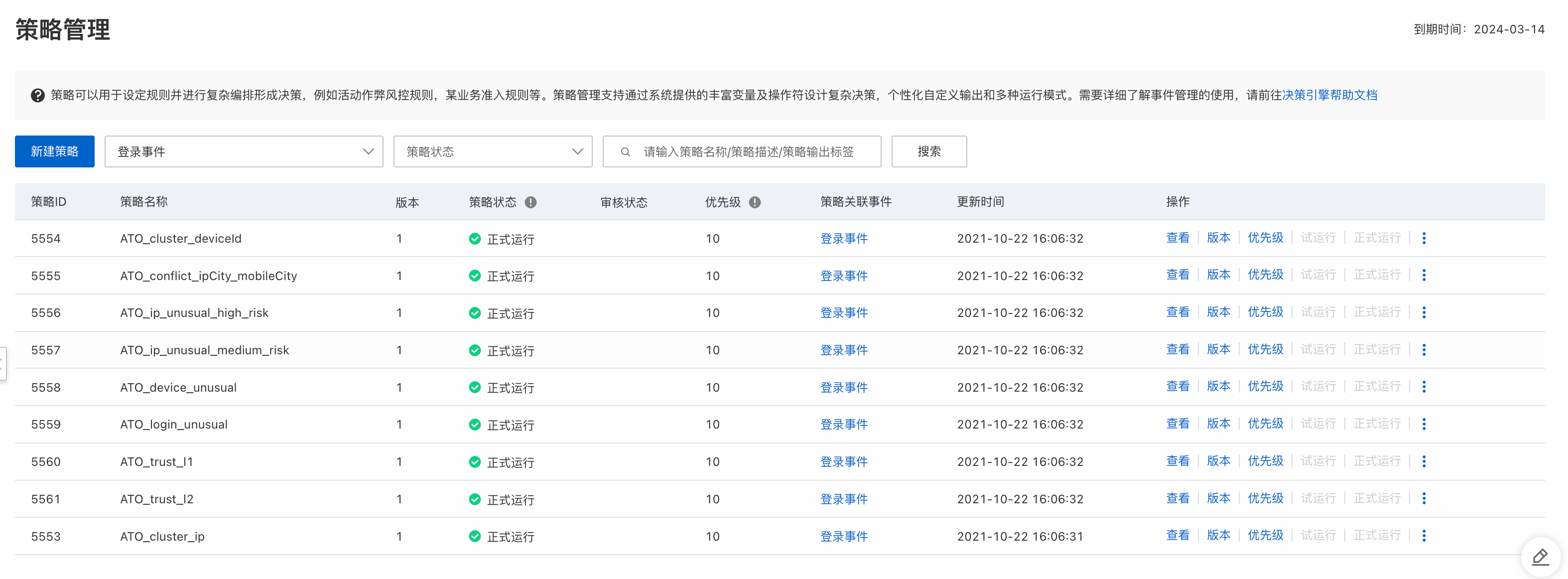The width and height of the screenshot is (1568, 579).
Task: Open 登录事件 link in row 5560
Action: click(844, 462)
